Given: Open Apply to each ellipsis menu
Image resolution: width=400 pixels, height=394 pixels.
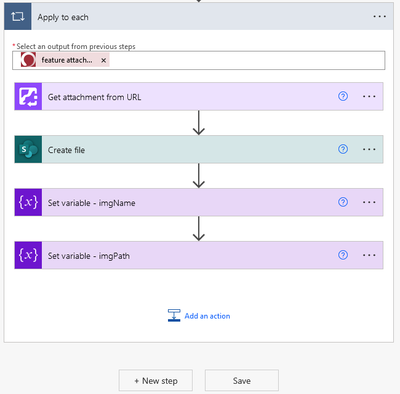Looking at the screenshot, I should [x=379, y=16].
